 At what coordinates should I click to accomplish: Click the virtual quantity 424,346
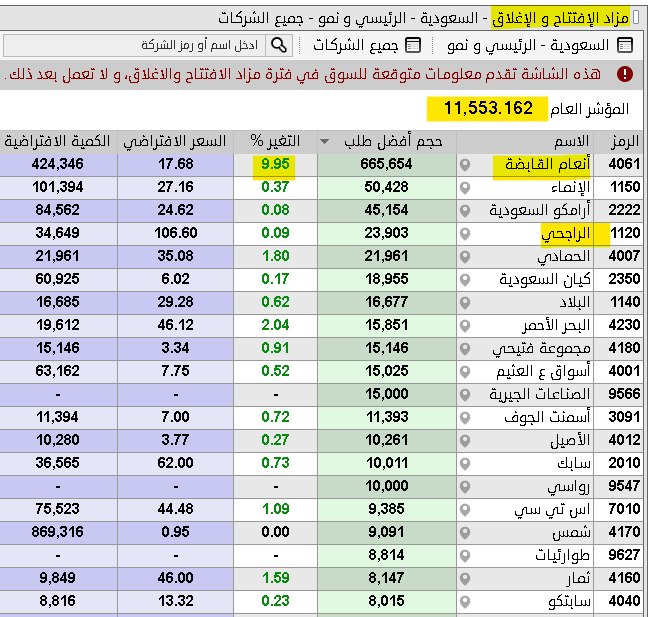[57, 164]
